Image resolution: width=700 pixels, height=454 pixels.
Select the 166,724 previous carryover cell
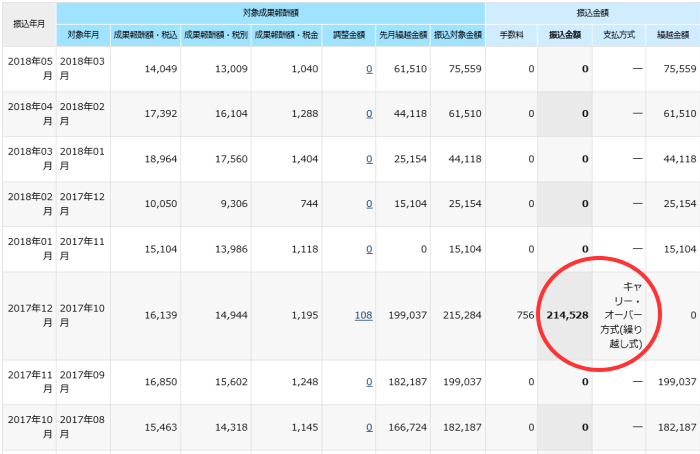pyautogui.click(x=403, y=427)
